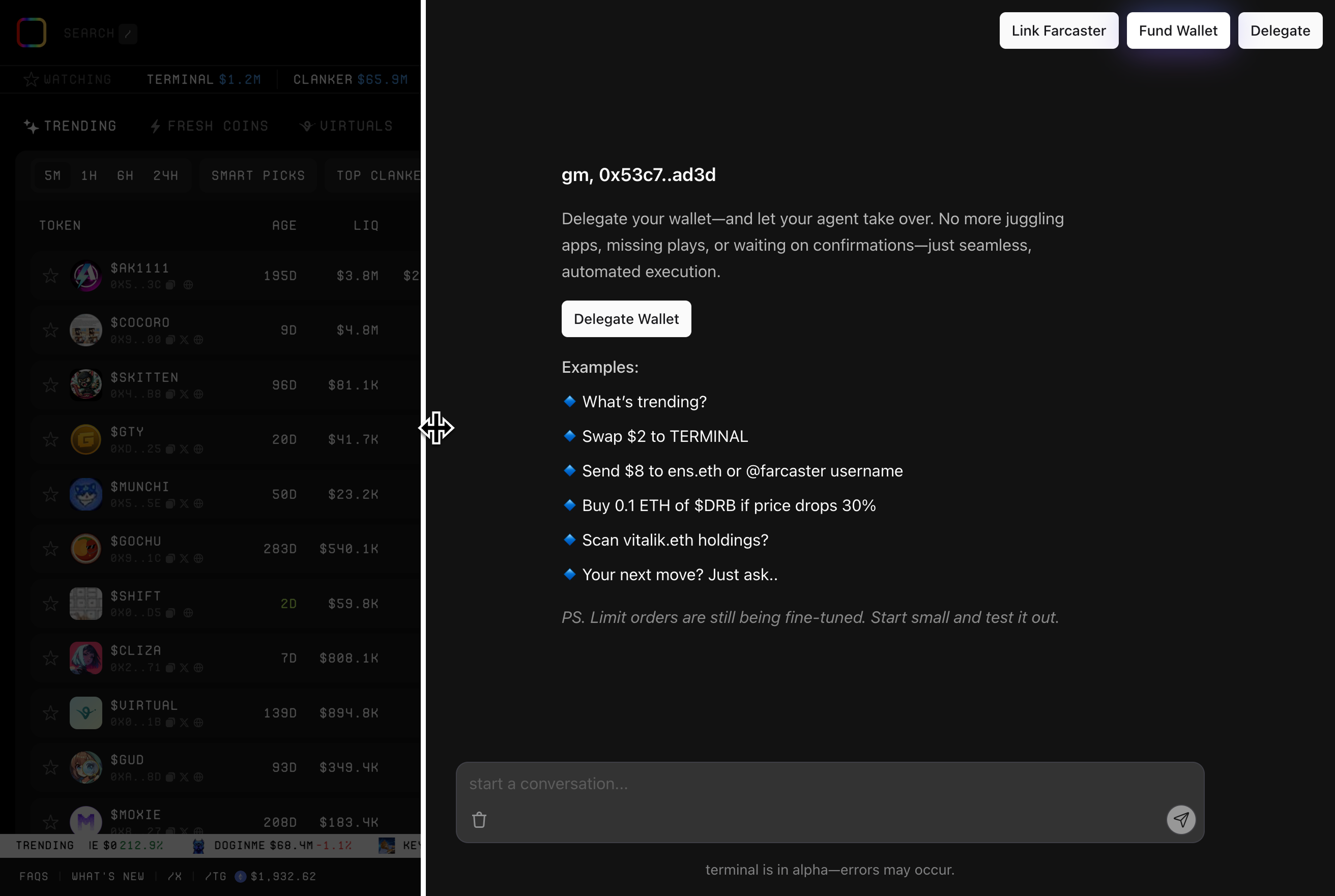Switch to the Fresh Coins tab
The height and width of the screenshot is (896, 1335).
coord(209,126)
